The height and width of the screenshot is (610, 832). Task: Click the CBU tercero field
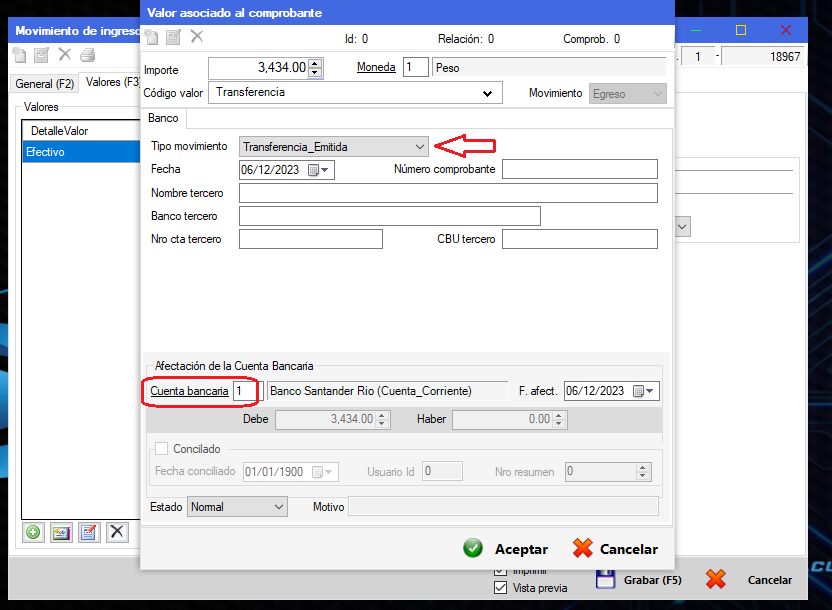pos(579,239)
